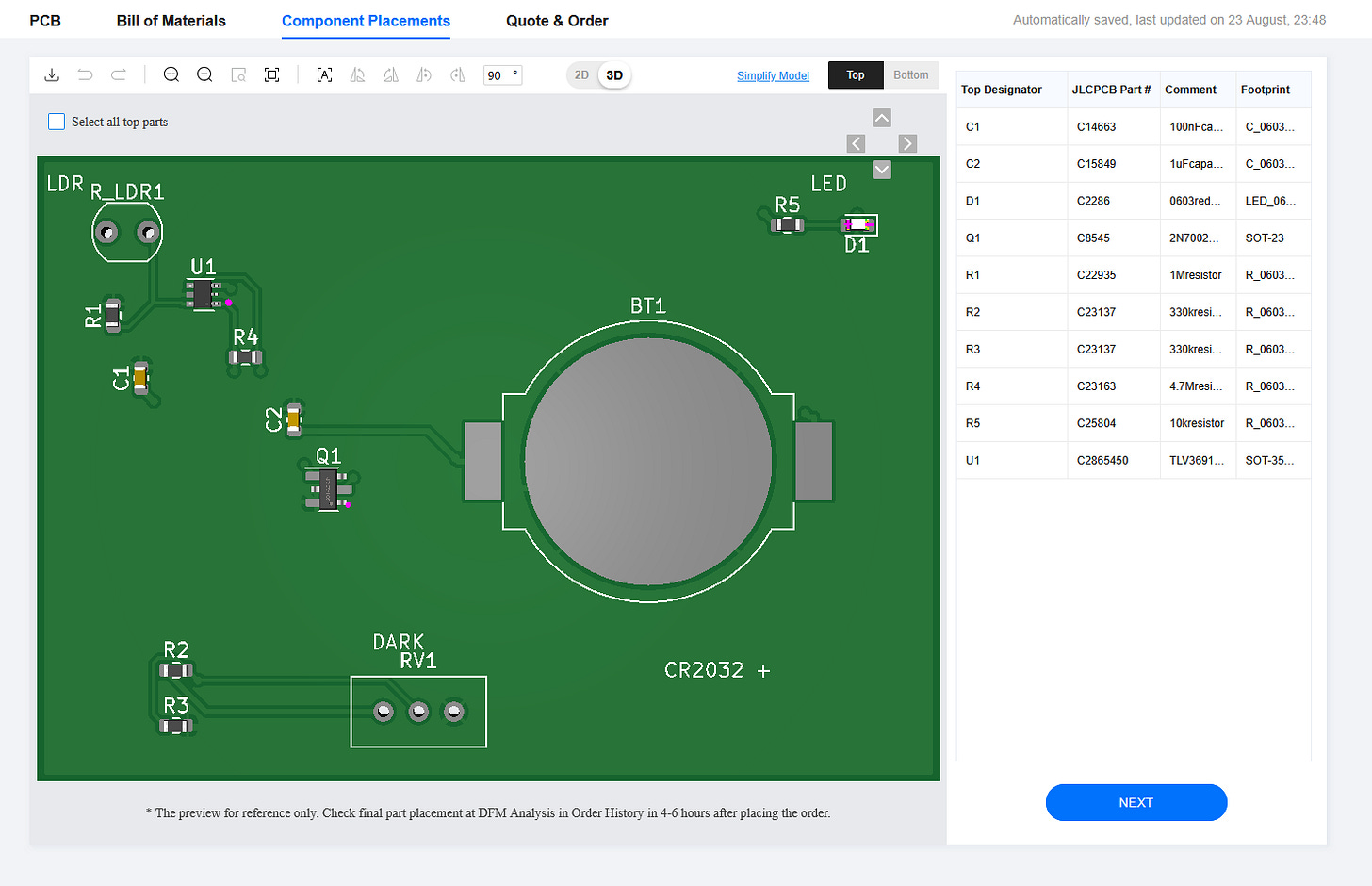Image resolution: width=1372 pixels, height=886 pixels.
Task: Pan the view right with the right arrow
Action: 907,143
